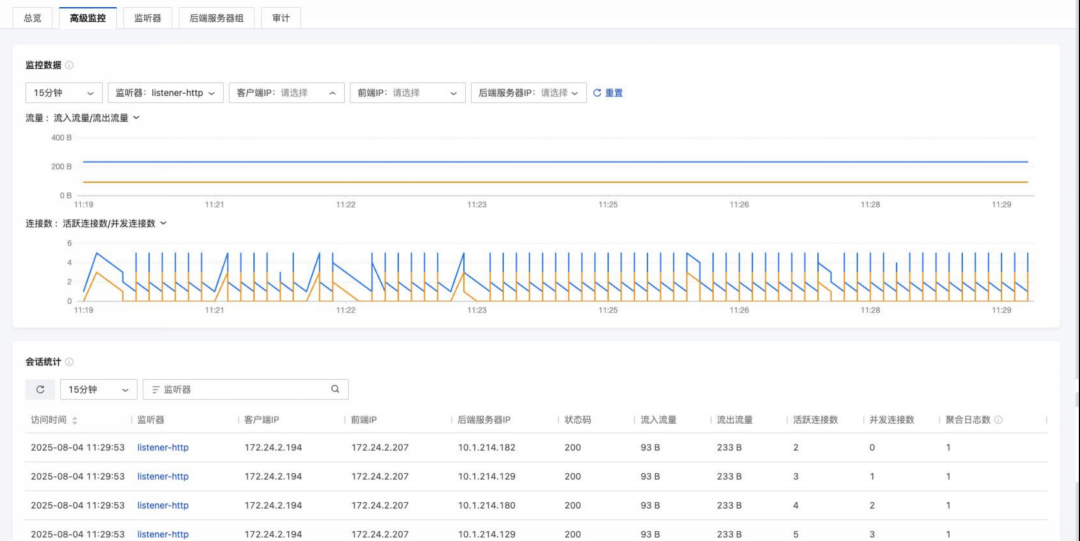
Task: Open the 15分钟 time range dropdown under 监控数据
Action: (64, 93)
